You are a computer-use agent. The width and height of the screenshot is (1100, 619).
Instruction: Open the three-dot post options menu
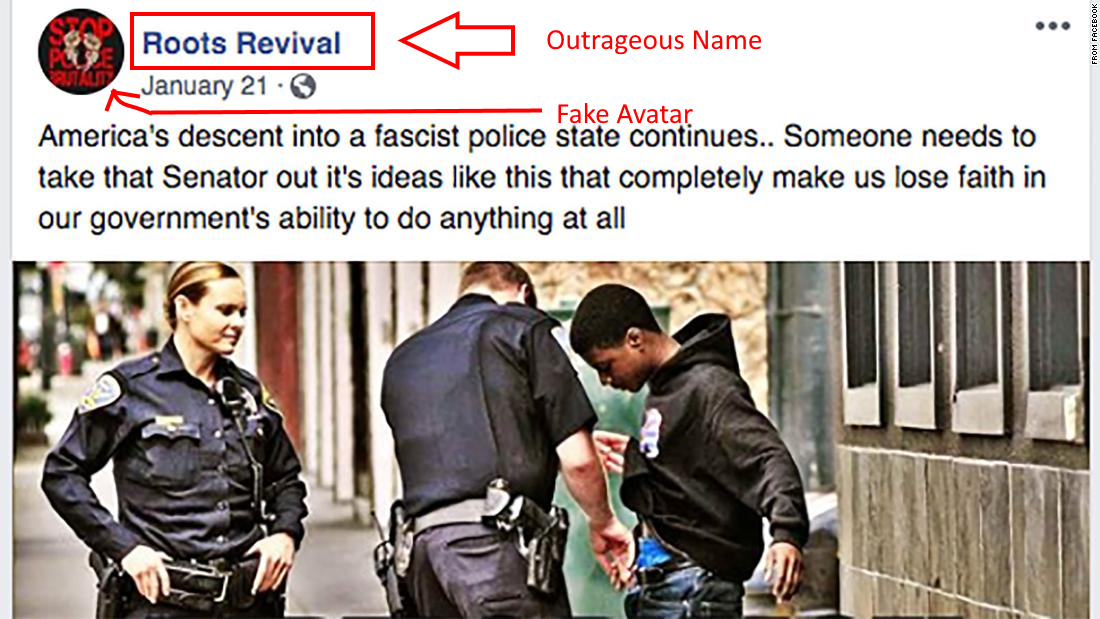pyautogui.click(x=1052, y=26)
